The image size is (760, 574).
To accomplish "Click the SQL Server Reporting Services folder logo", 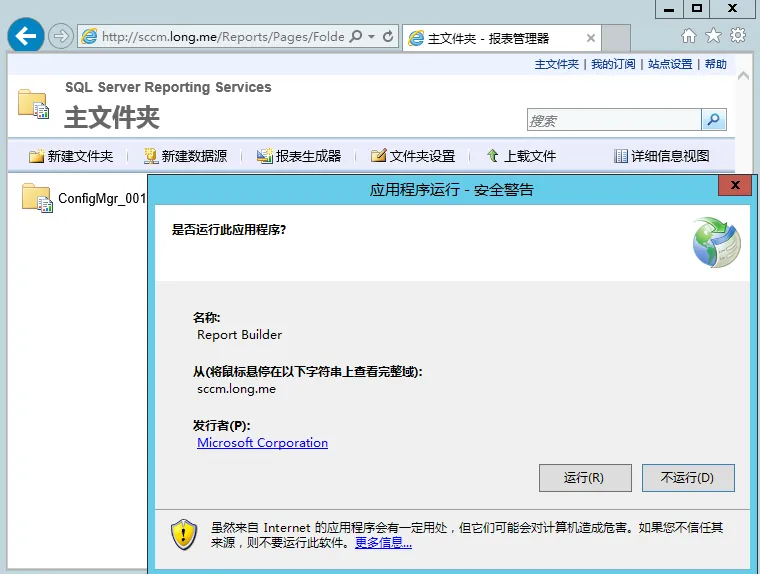I will pos(33,104).
